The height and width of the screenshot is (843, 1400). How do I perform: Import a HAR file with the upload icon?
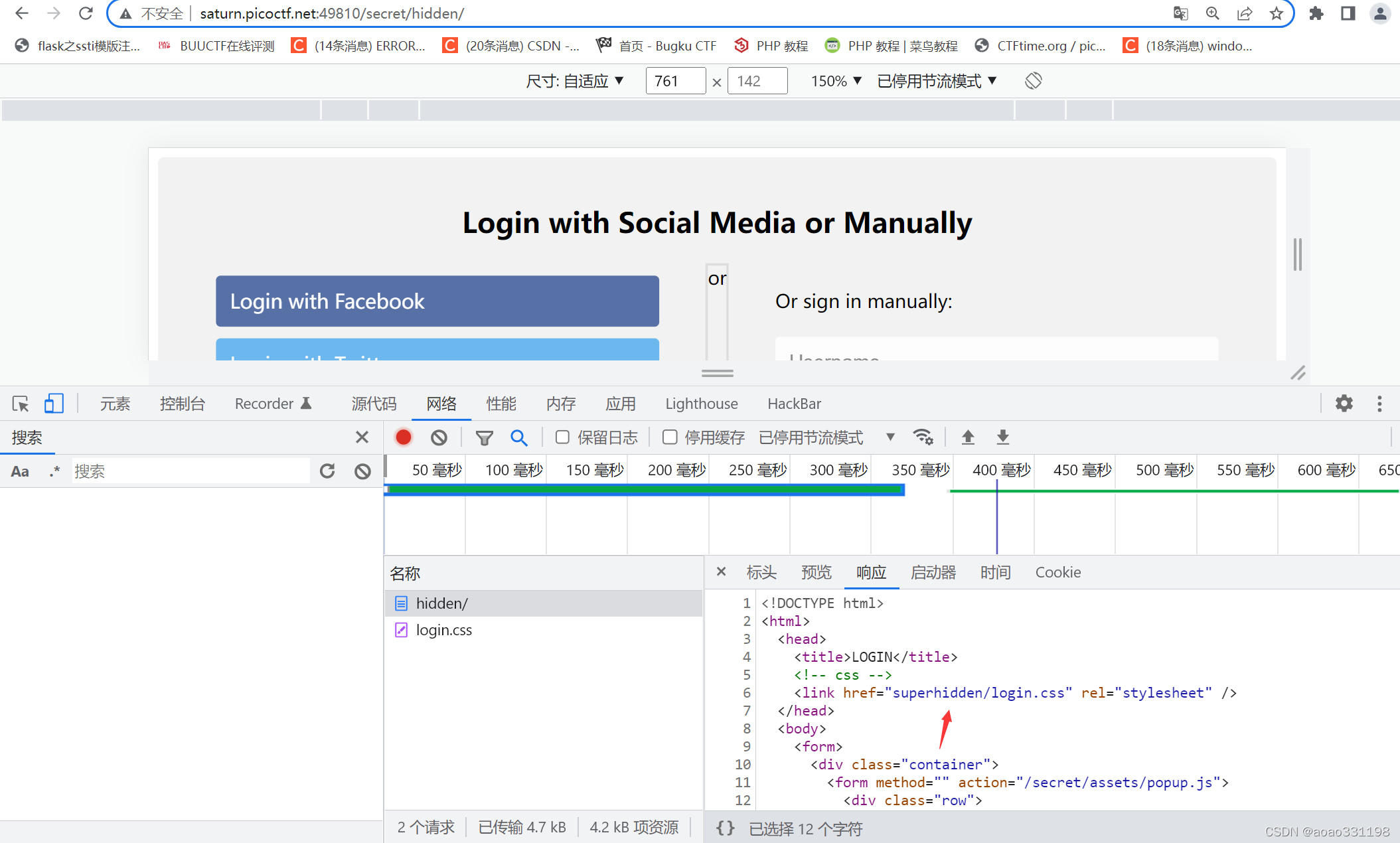[968, 437]
